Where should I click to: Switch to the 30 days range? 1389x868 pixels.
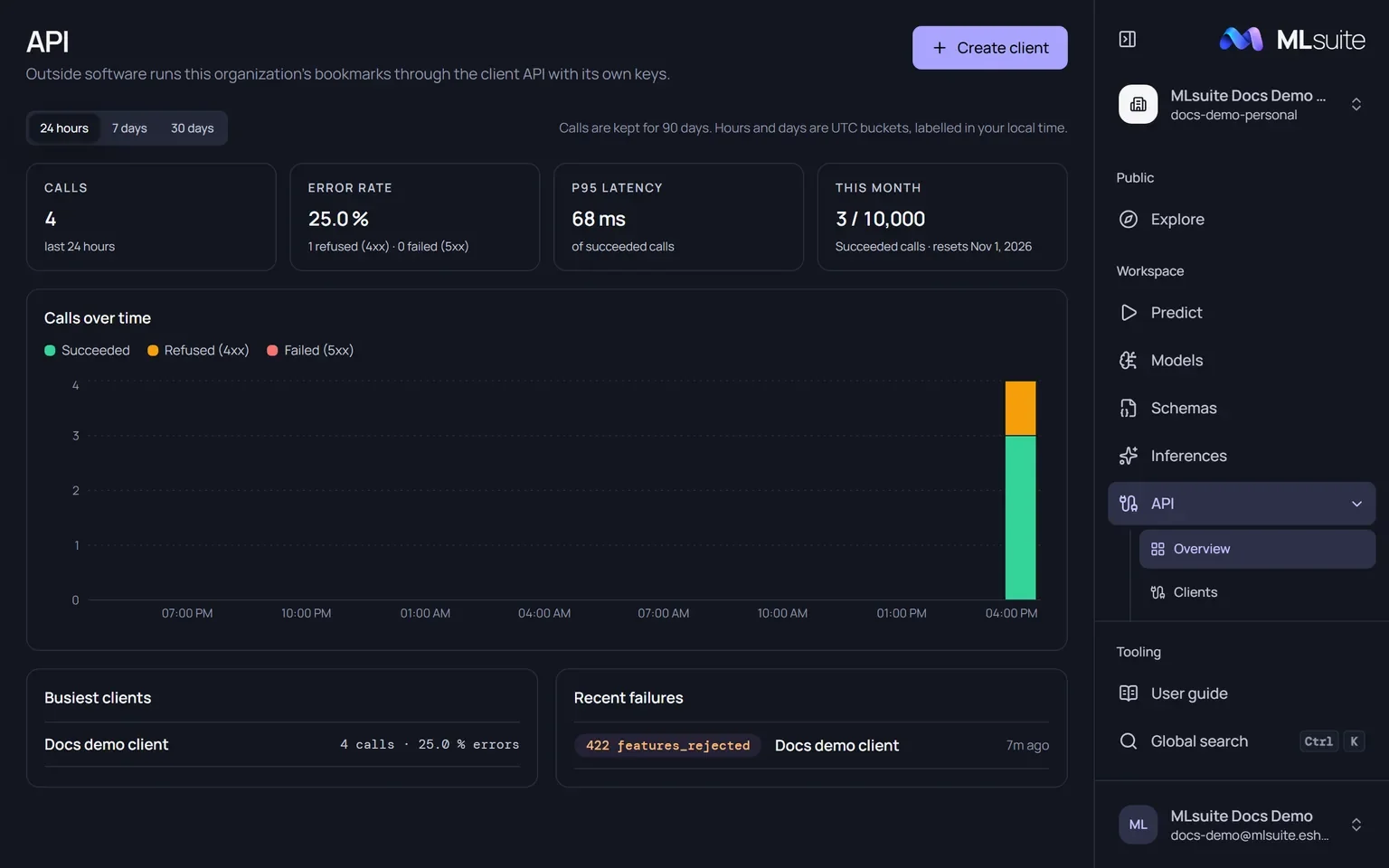[193, 128]
